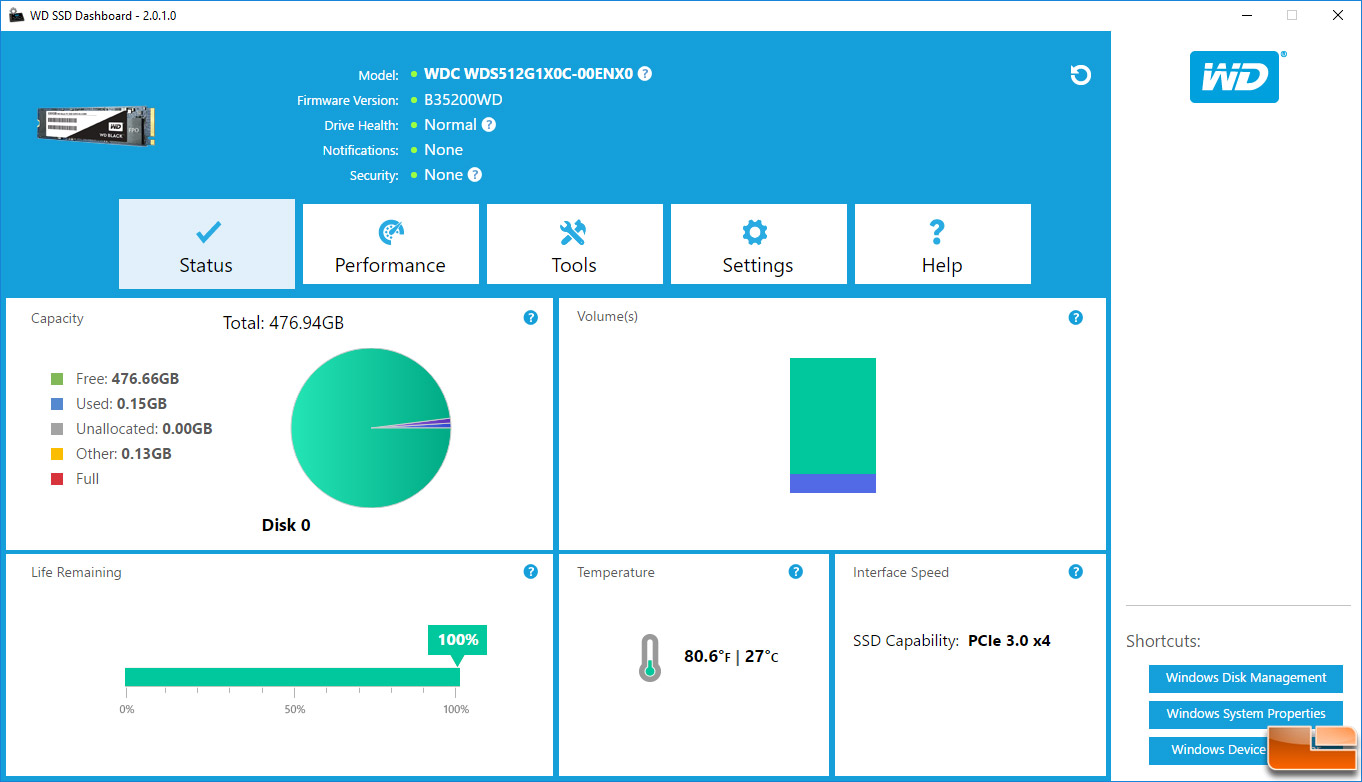The height and width of the screenshot is (782, 1362).
Task: Open Volume(s) panel help icon
Action: tap(1076, 318)
